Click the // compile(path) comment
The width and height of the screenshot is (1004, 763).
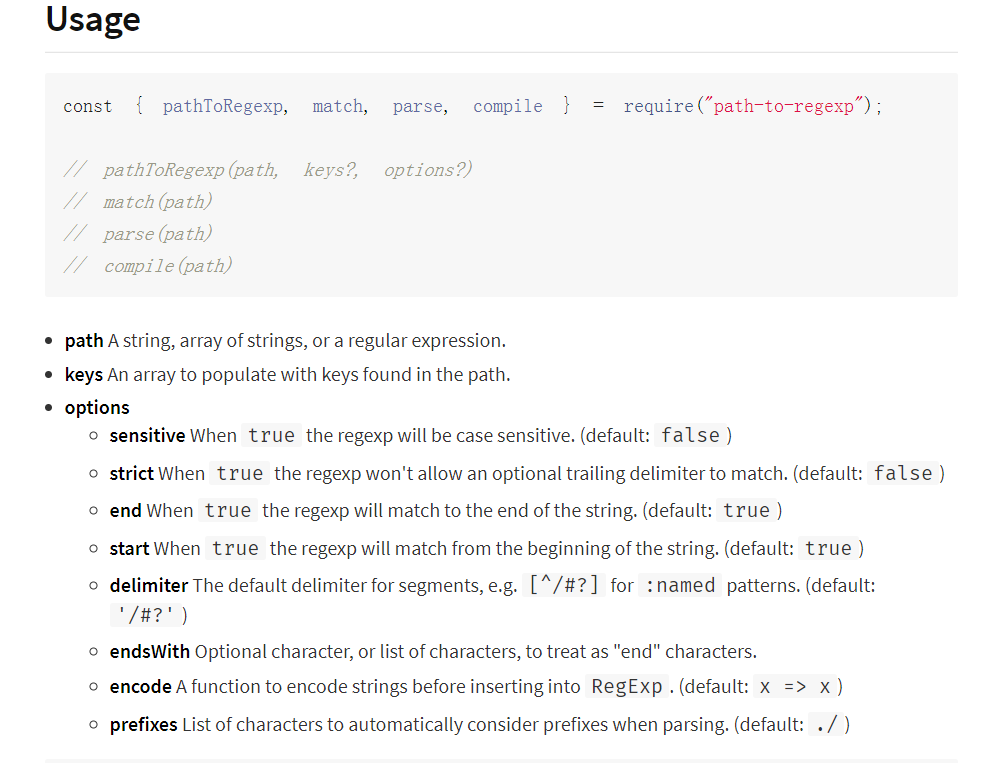(x=148, y=266)
